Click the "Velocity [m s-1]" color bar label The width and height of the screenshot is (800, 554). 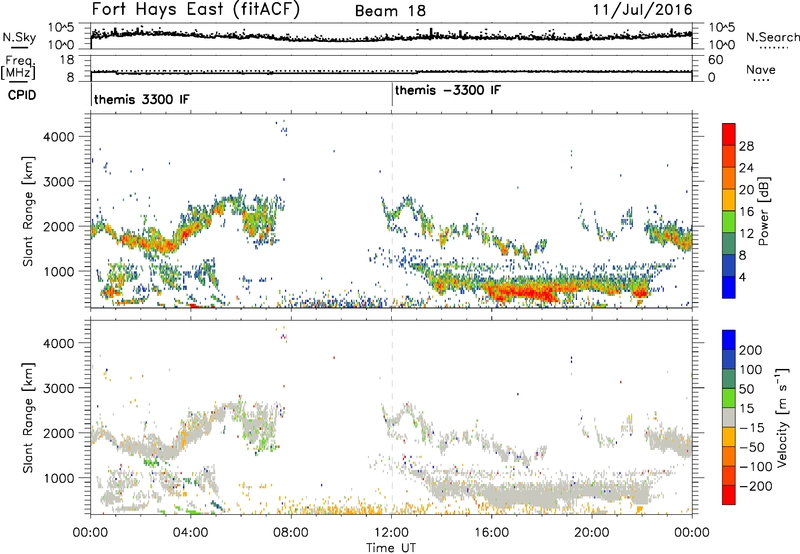(782, 417)
